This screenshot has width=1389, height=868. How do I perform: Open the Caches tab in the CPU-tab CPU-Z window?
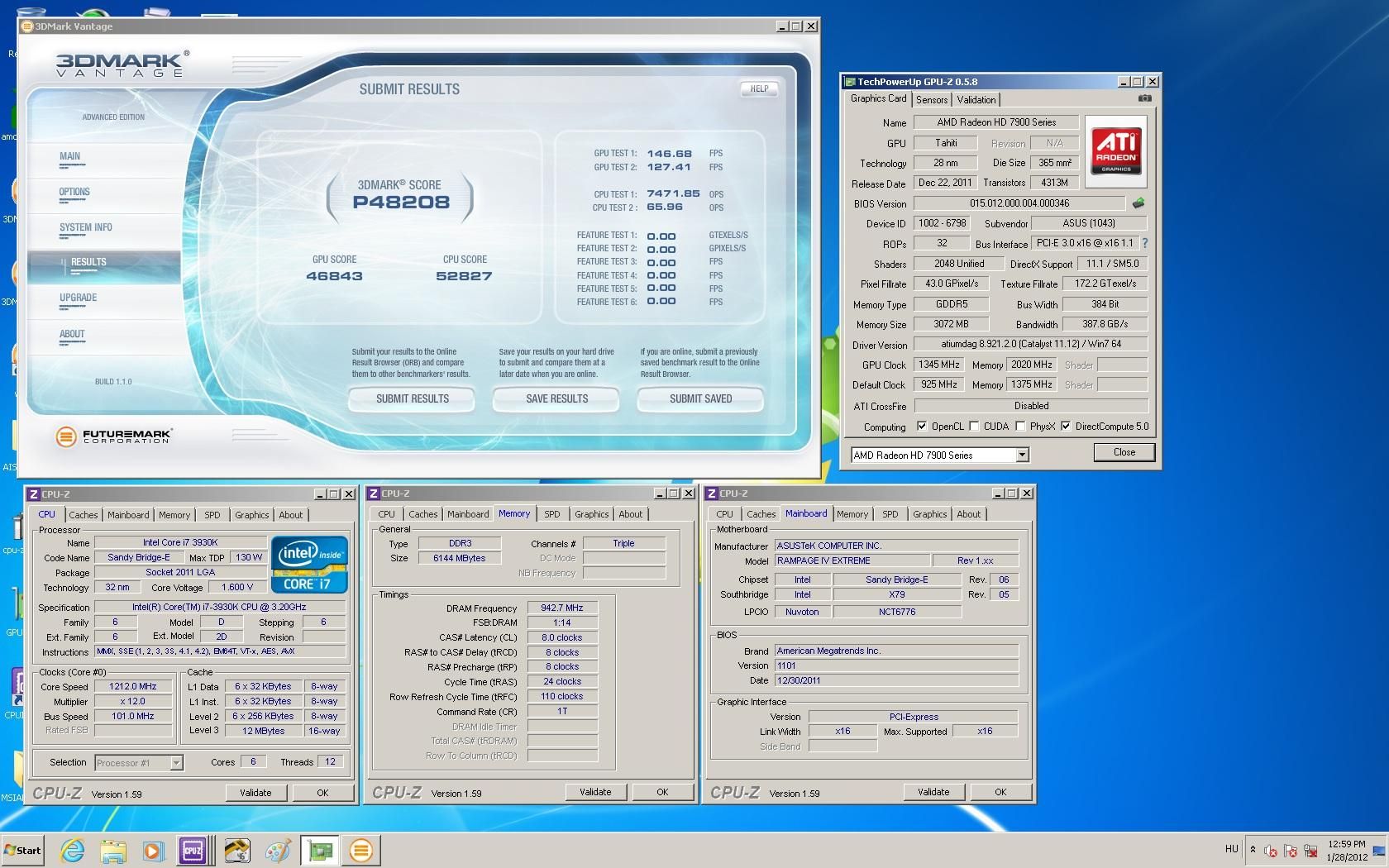(84, 515)
